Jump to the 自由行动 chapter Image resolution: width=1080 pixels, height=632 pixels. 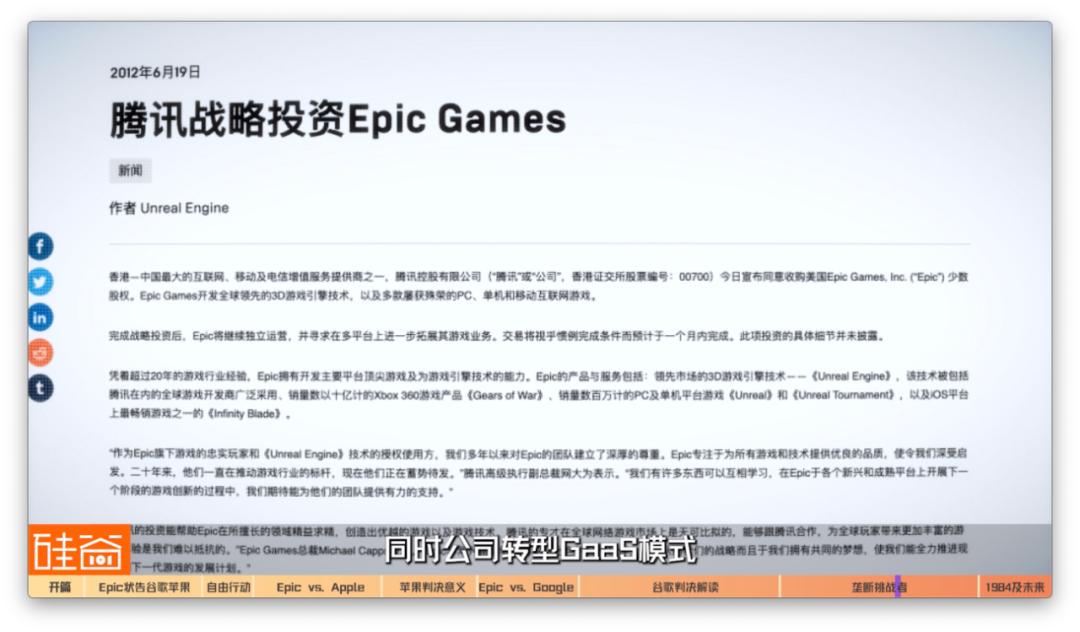(229, 587)
